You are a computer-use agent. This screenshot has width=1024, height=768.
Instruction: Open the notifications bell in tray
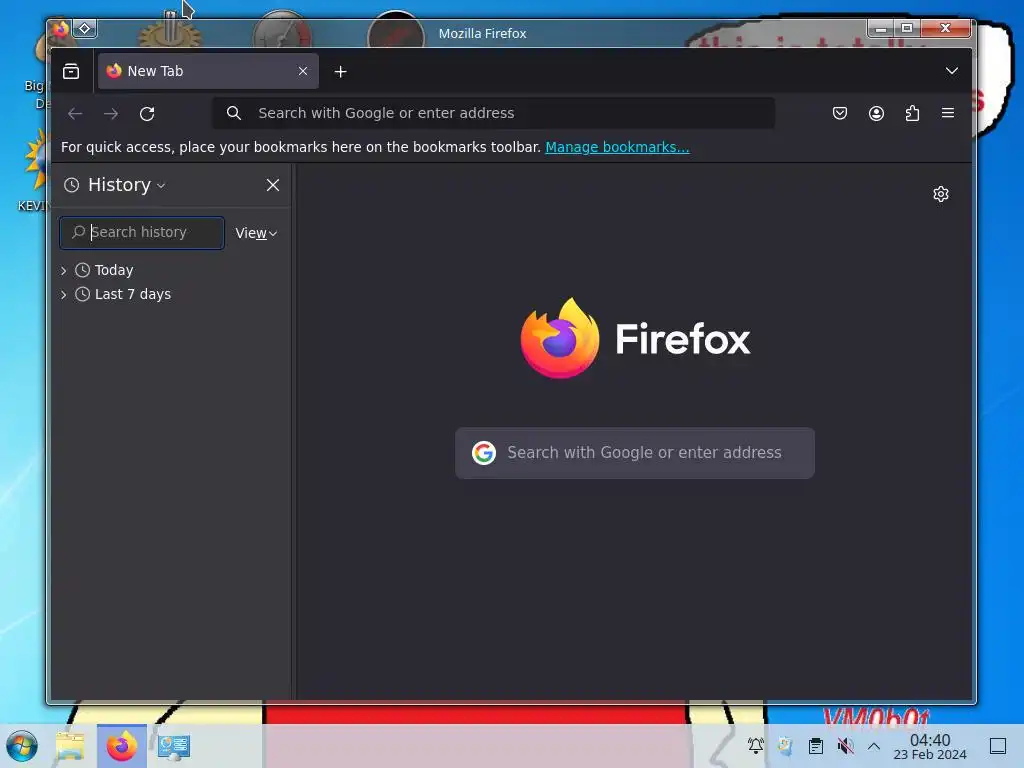point(756,745)
